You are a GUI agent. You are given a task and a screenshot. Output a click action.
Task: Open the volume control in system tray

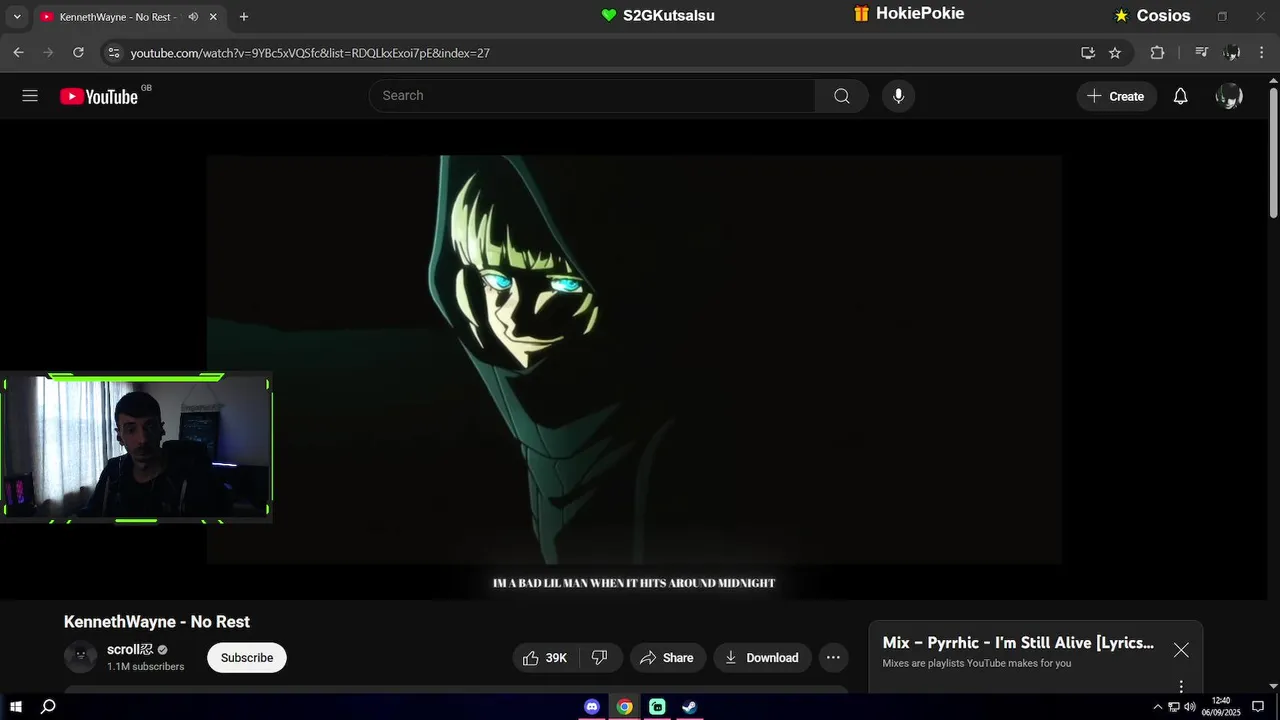(1190, 707)
